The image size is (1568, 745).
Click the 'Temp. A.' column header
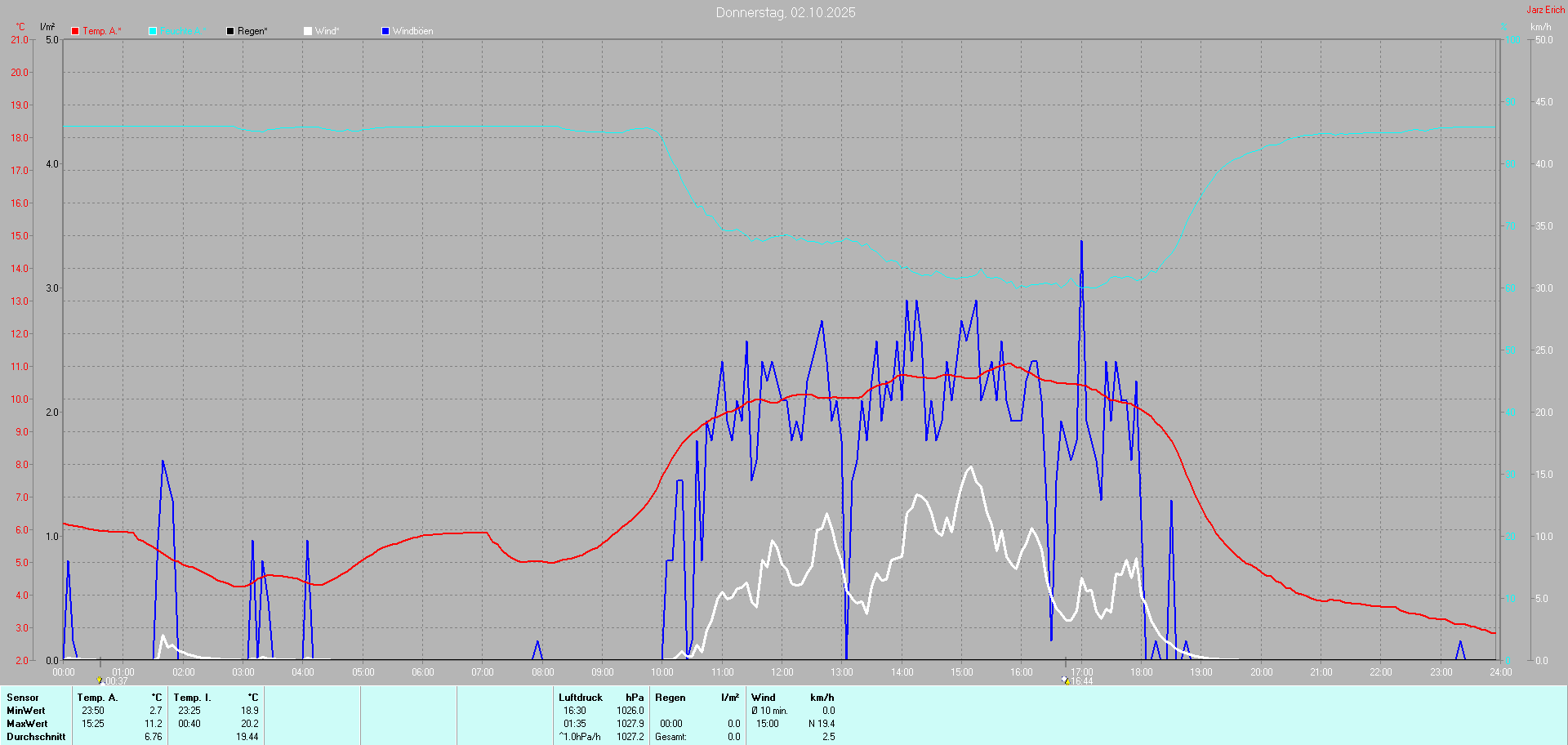[x=97, y=698]
